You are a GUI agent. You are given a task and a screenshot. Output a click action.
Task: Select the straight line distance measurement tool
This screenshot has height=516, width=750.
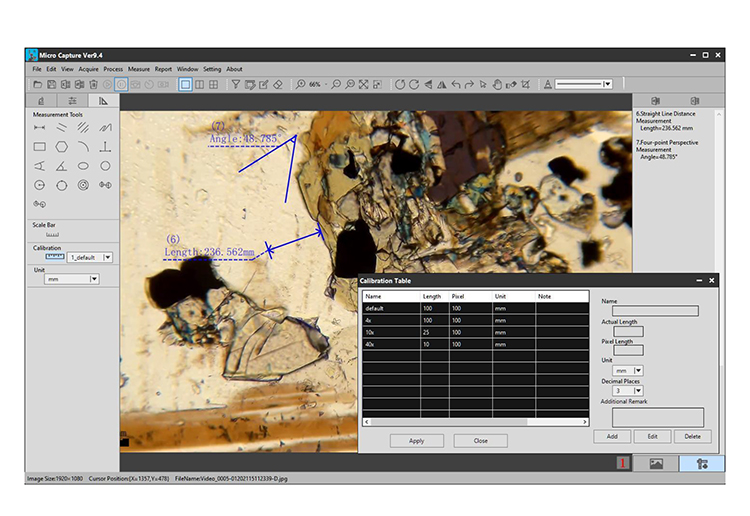40,128
